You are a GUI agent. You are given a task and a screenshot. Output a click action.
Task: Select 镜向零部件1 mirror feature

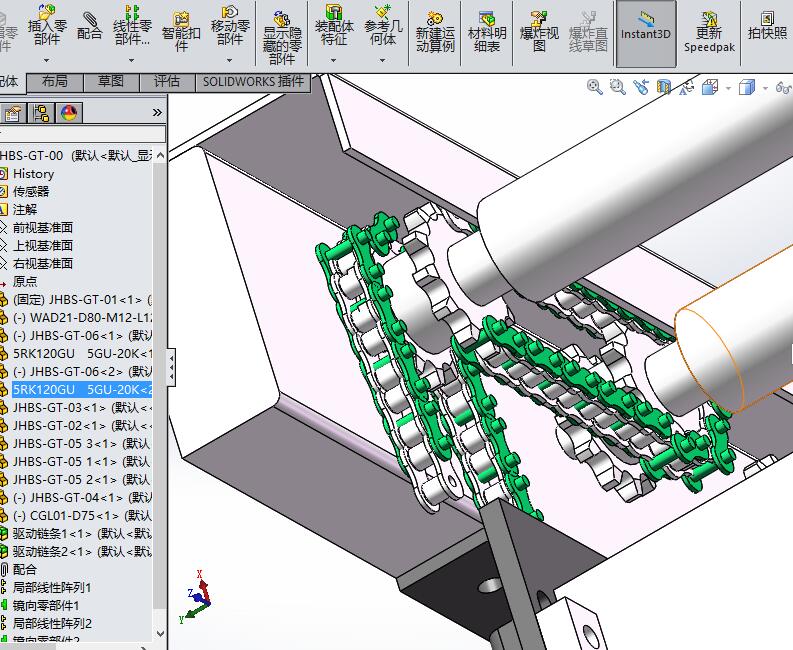tap(46, 605)
